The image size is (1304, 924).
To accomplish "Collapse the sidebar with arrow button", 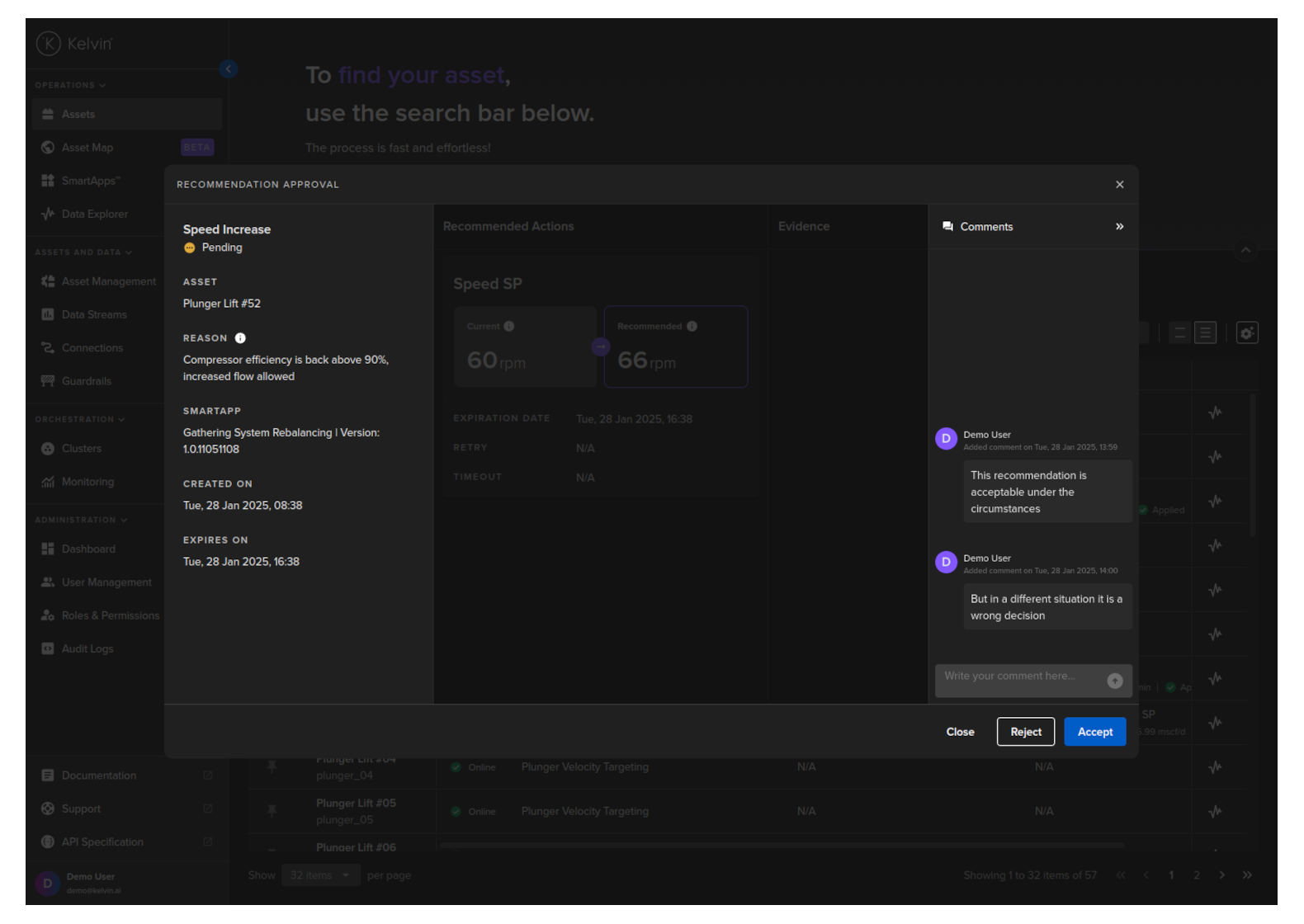I will pyautogui.click(x=229, y=69).
